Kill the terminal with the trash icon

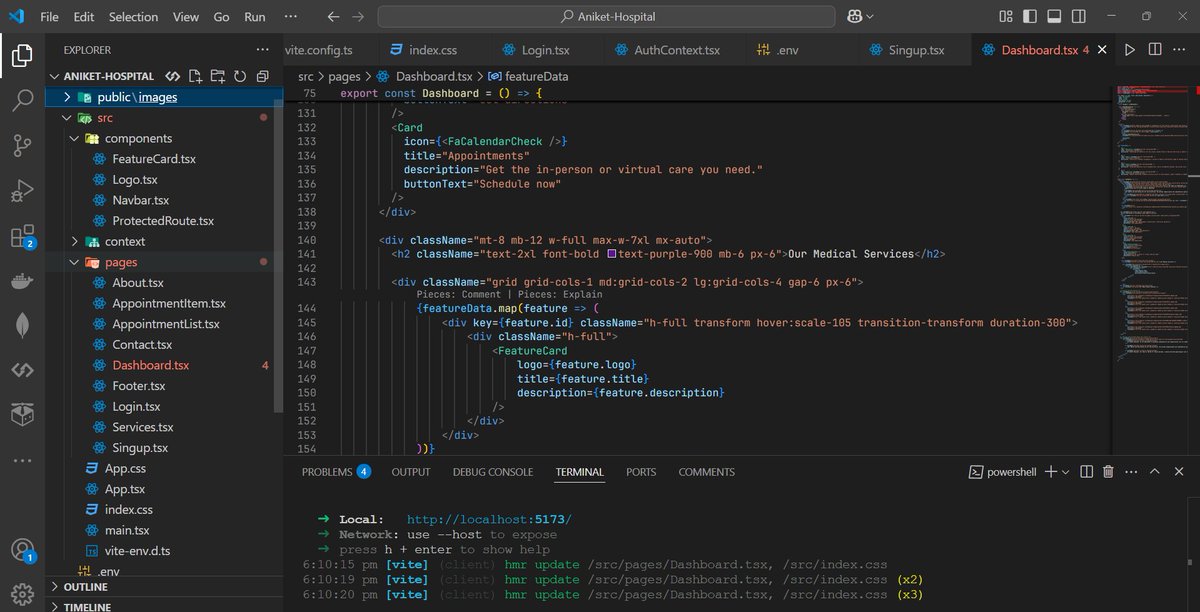click(x=1108, y=472)
